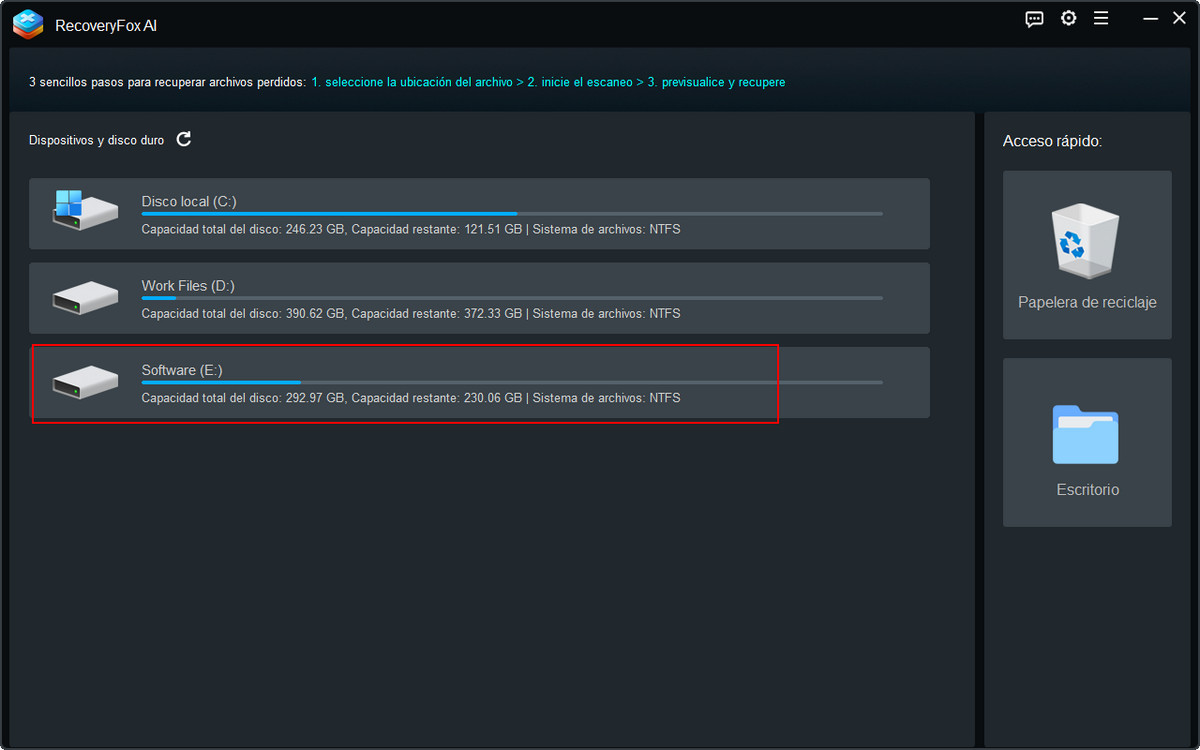
Task: Click the usage bar of Disco local (C:)
Action: [511, 214]
